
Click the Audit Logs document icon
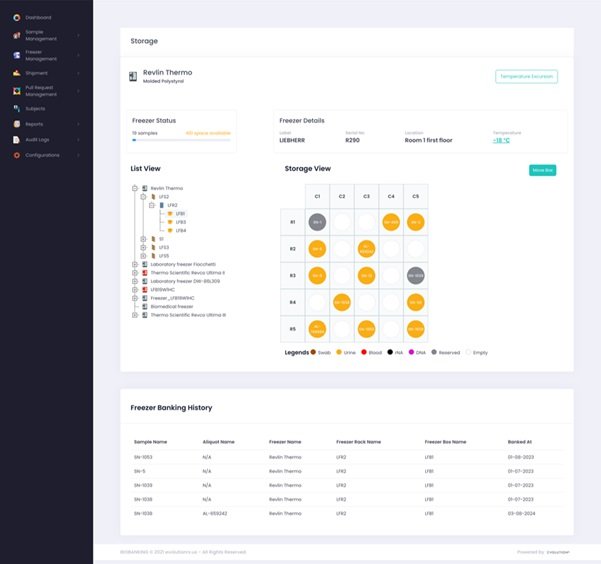click(x=16, y=140)
